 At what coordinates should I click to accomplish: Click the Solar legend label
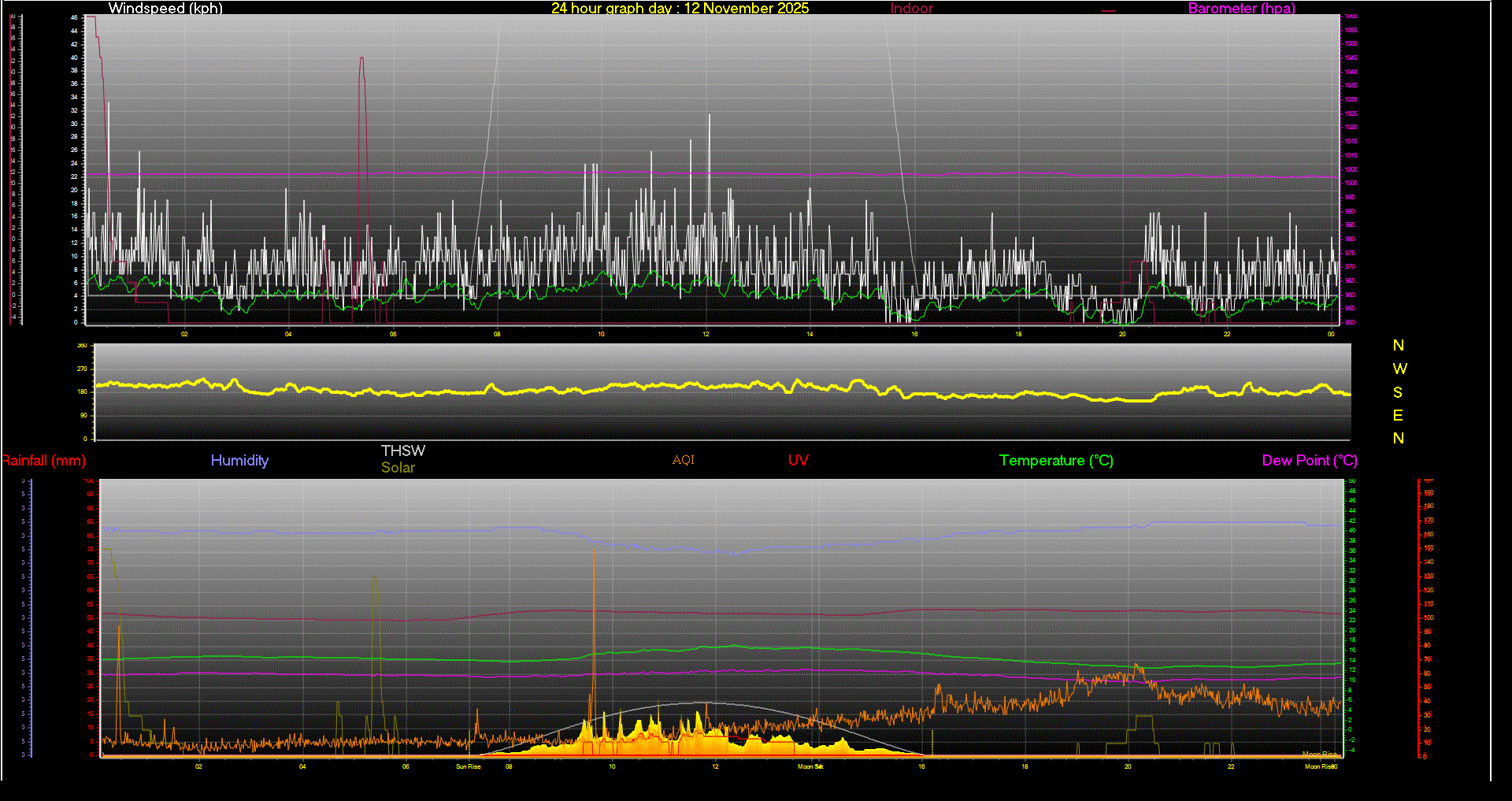398,467
